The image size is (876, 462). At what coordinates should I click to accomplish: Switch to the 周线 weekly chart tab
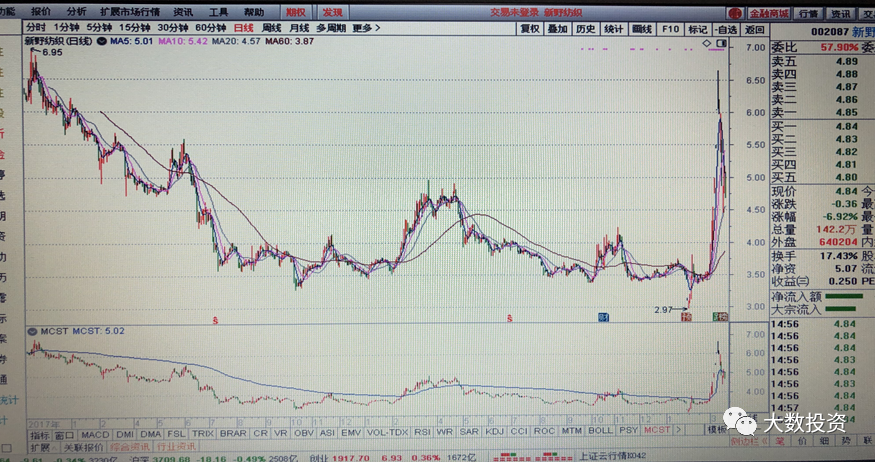[x=270, y=29]
